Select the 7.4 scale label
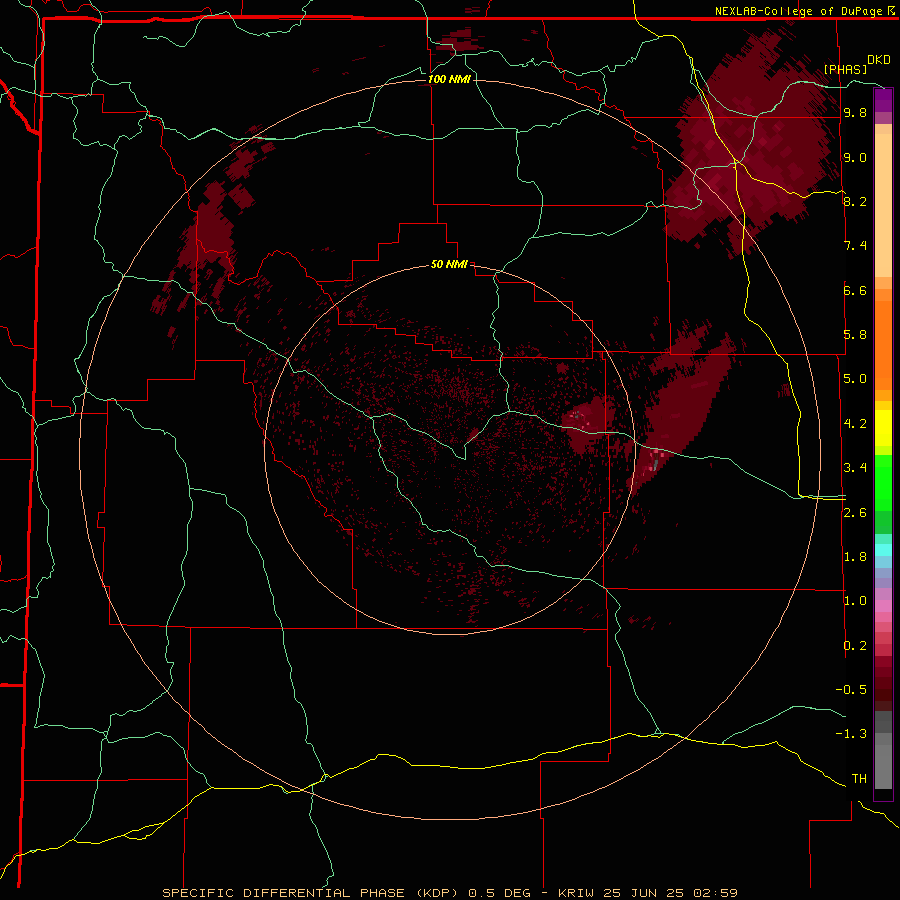 [x=855, y=246]
